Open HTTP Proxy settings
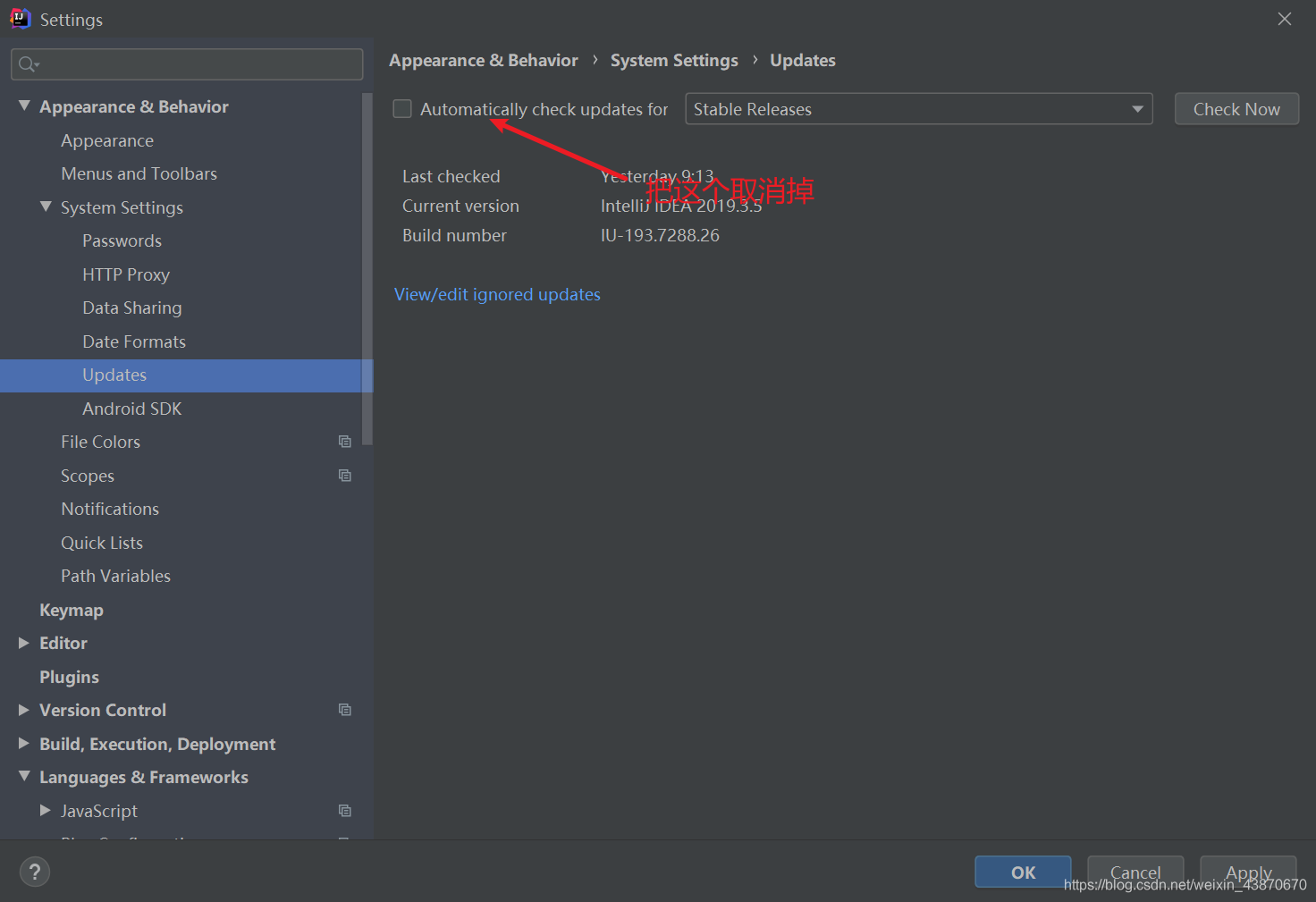This screenshot has width=1316, height=902. pyautogui.click(x=126, y=274)
